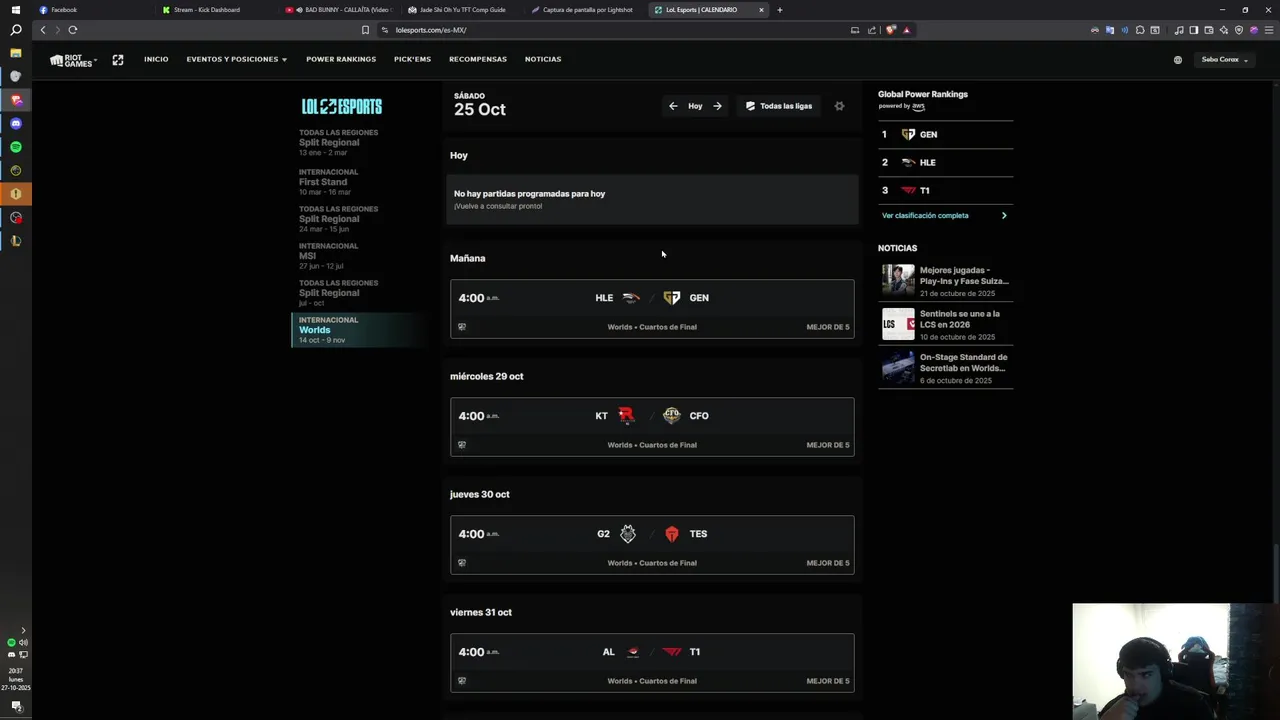This screenshot has height=720, width=1280.
Task: Open Brave Rewards triangle icon
Action: (906, 30)
